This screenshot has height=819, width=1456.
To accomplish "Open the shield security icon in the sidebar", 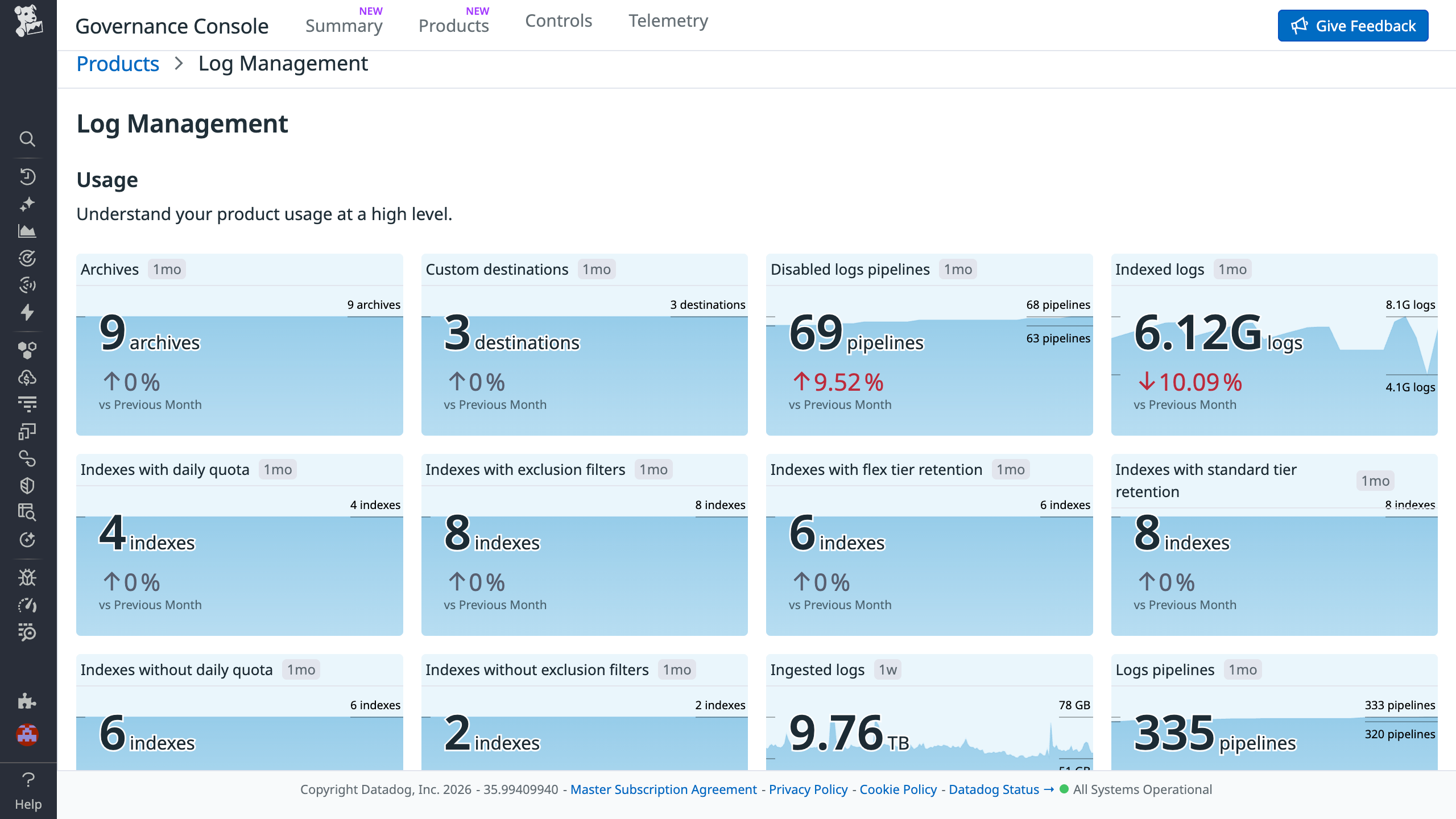I will pos(27,485).
